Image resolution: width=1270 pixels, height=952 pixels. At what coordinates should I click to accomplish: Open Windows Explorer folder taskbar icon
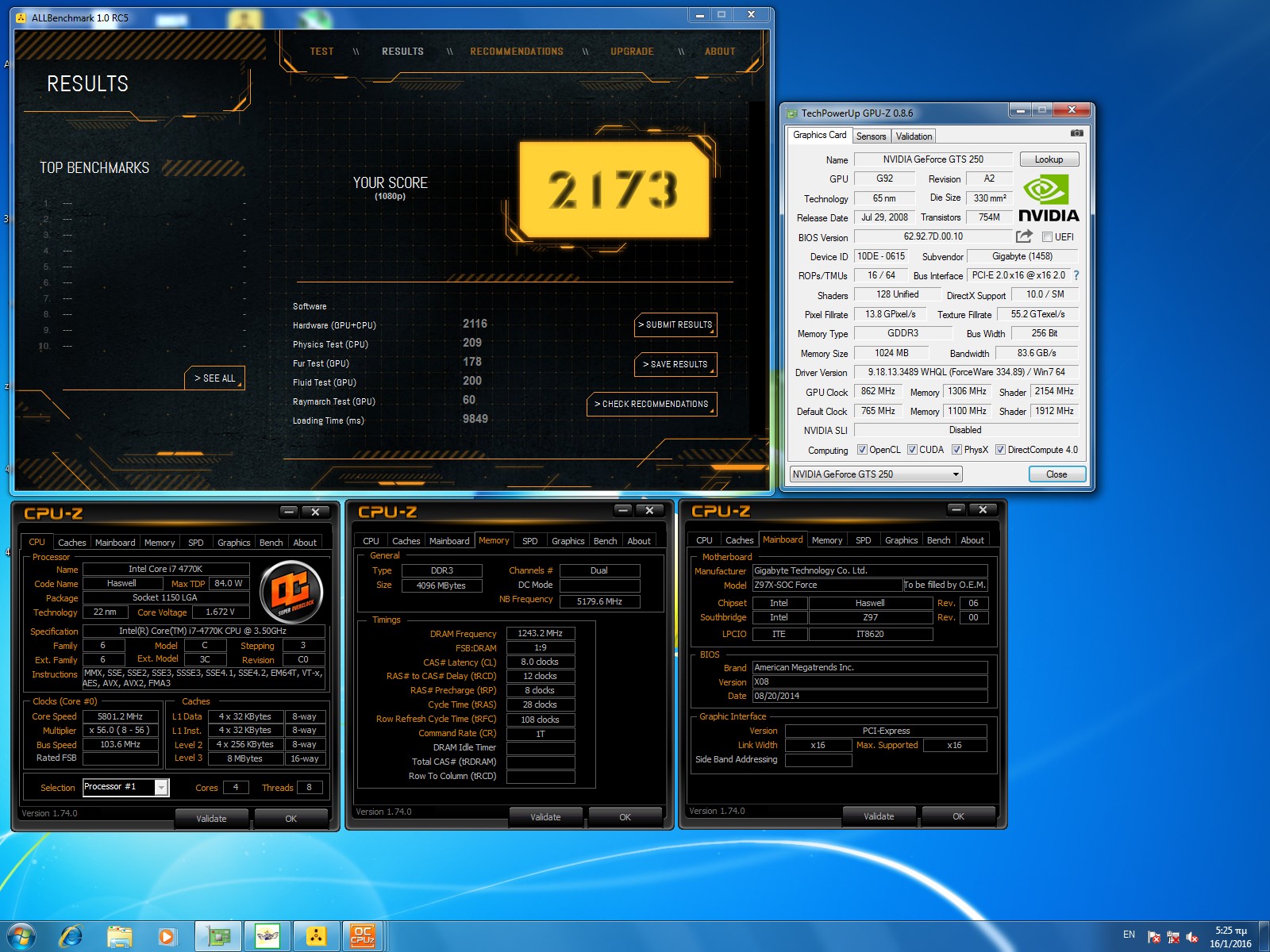(x=120, y=937)
